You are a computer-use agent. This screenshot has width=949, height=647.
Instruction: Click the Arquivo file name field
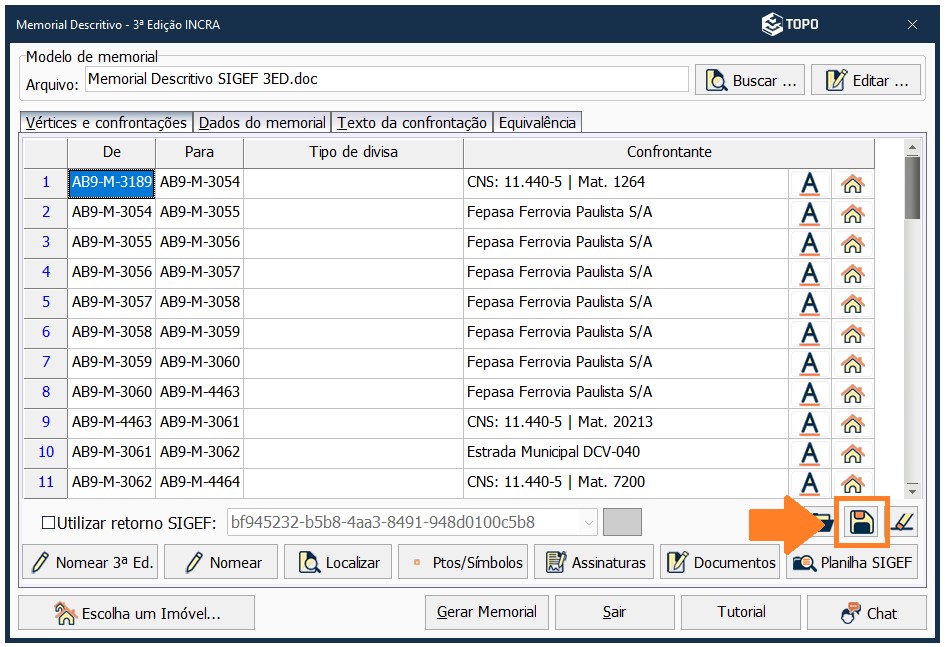pyautogui.click(x=386, y=79)
